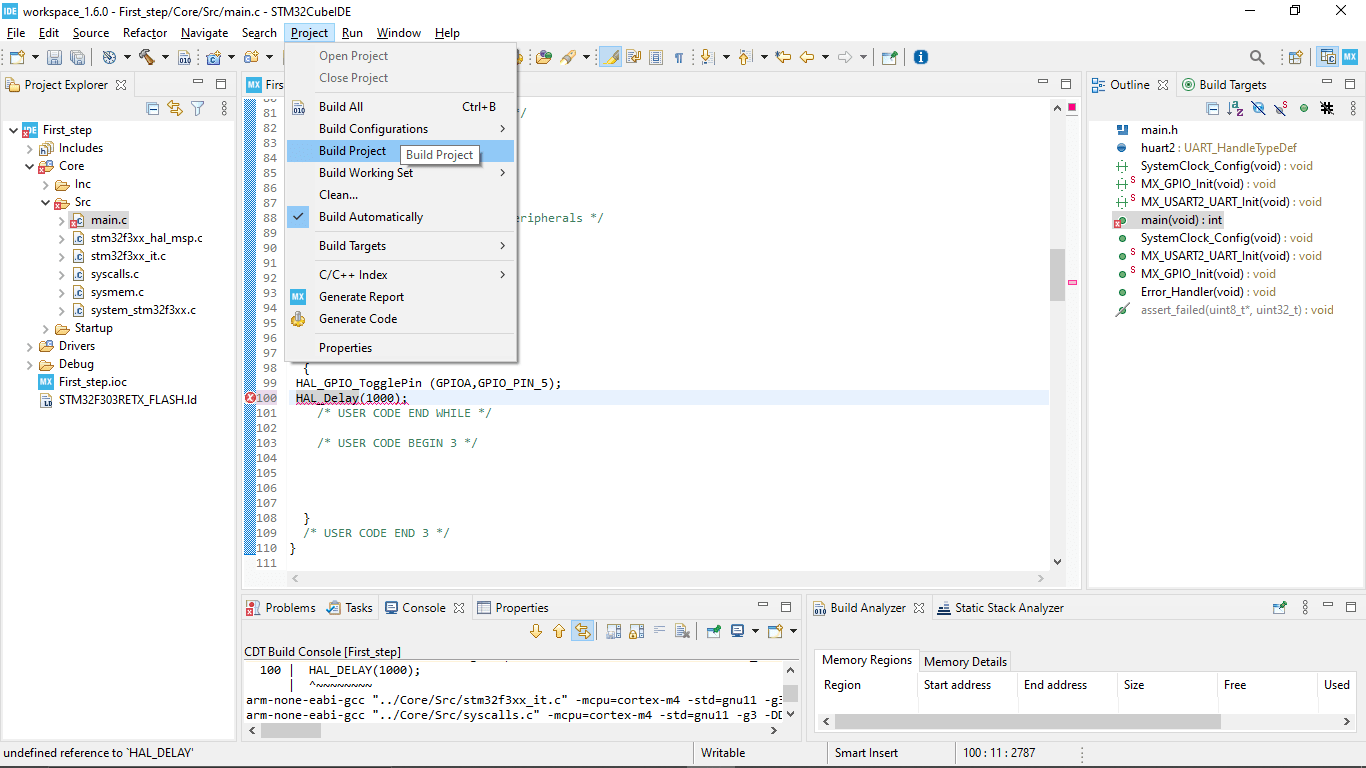Screen dimensions: 1366x768
Task: Switch to the Build Targets tab
Action: pos(1223,85)
